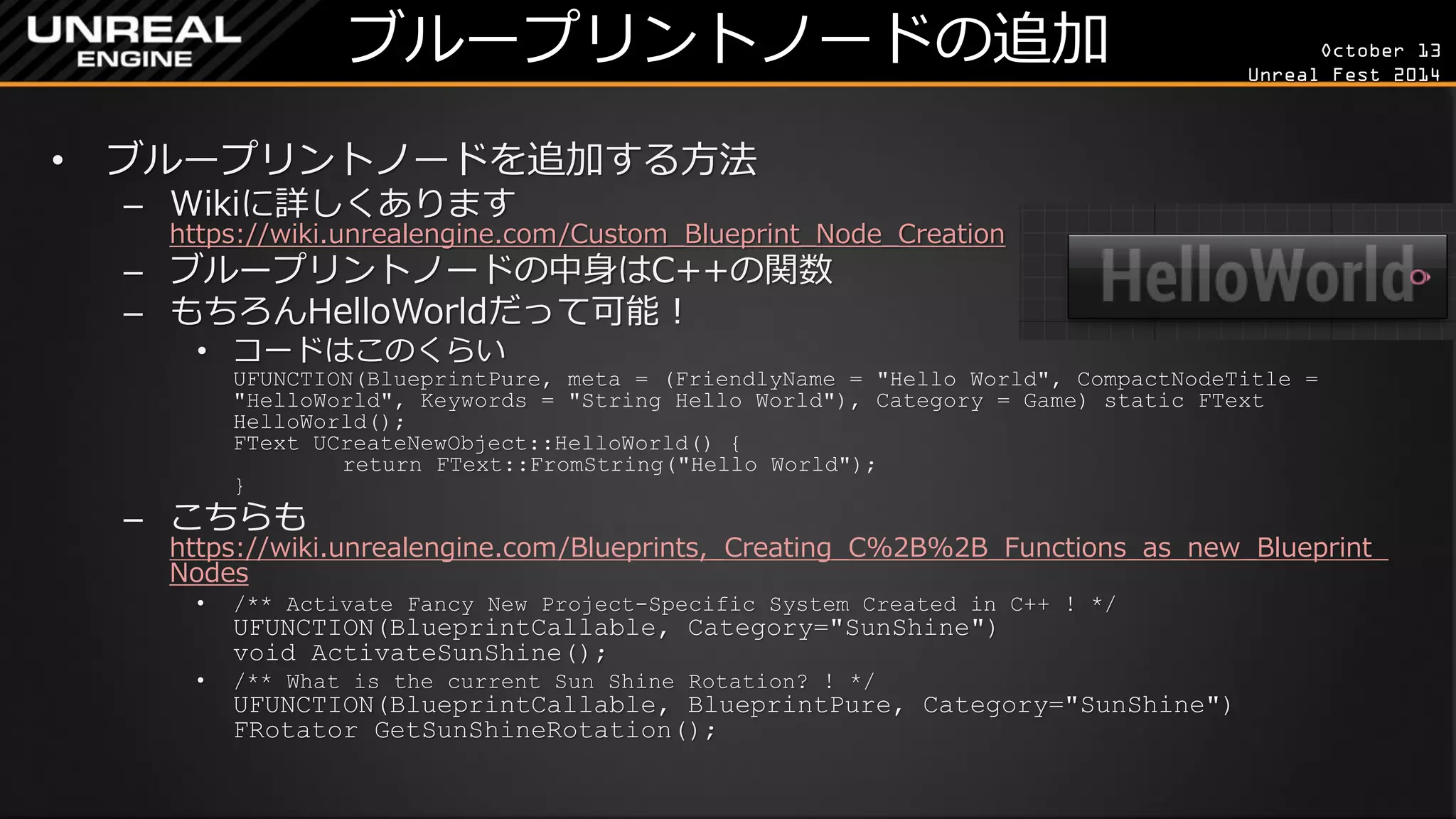Click the line こちらも

239,517
